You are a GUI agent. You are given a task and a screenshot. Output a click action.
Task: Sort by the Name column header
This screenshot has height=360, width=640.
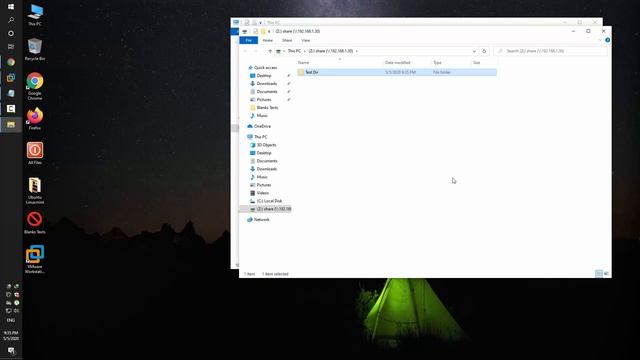coord(303,62)
